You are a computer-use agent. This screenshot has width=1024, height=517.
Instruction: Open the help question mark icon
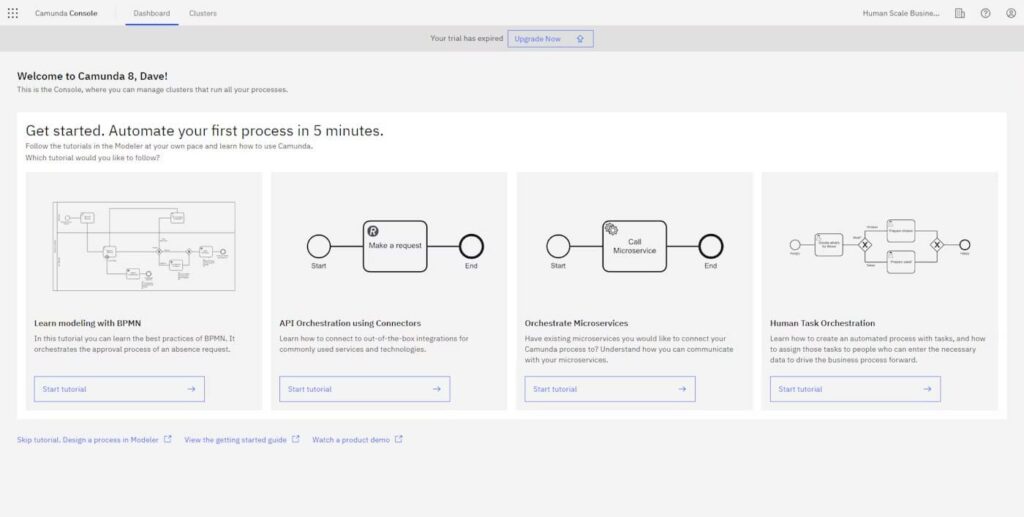tap(985, 13)
